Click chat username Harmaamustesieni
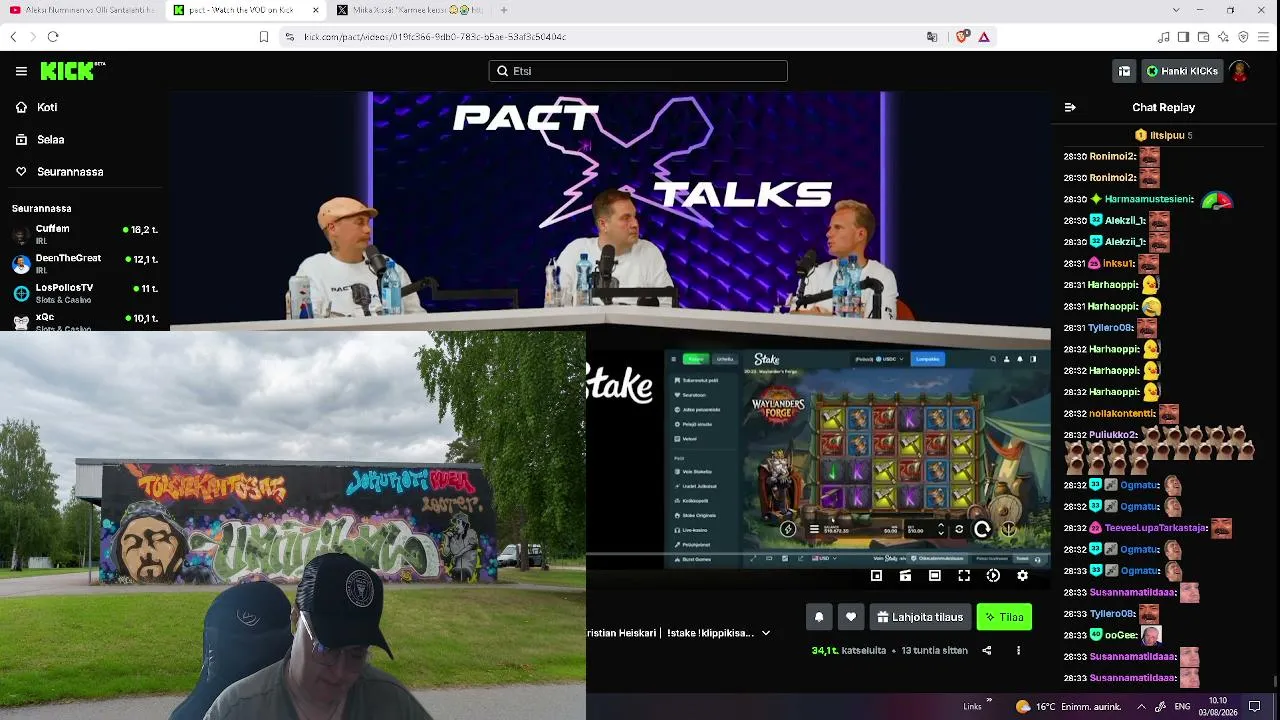 point(1148,199)
